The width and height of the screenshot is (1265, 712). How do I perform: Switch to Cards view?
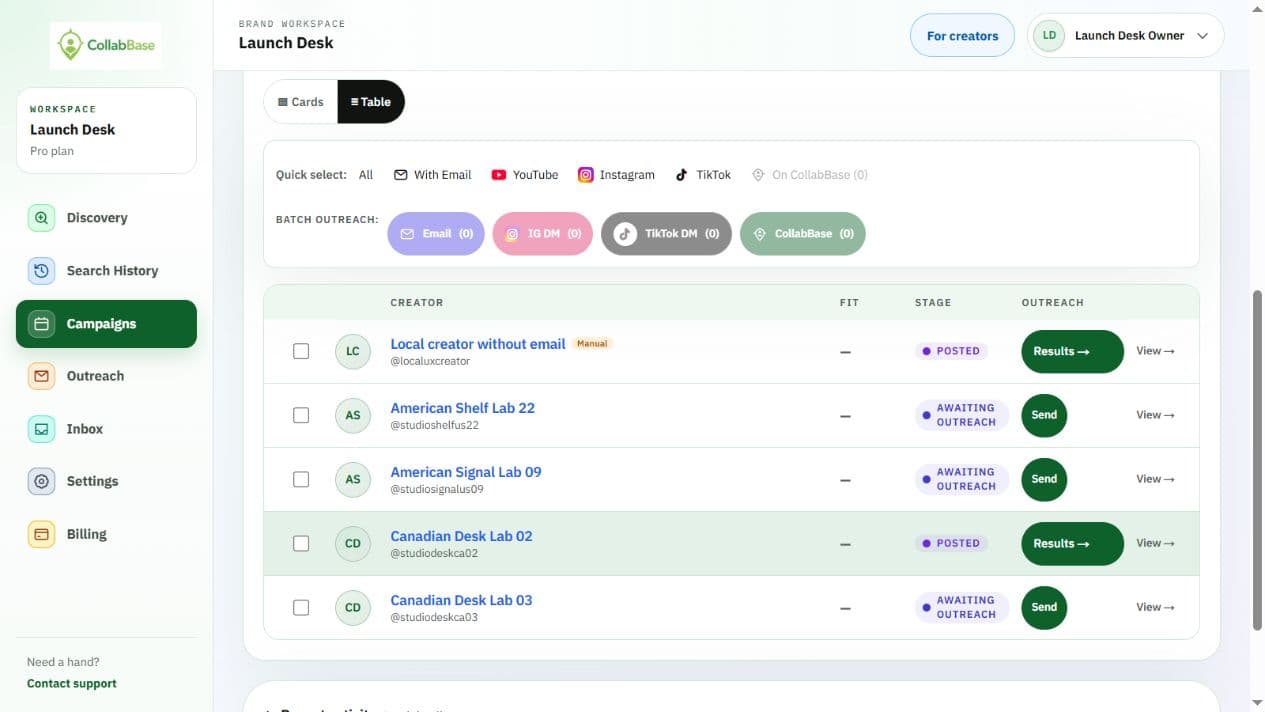click(x=301, y=102)
